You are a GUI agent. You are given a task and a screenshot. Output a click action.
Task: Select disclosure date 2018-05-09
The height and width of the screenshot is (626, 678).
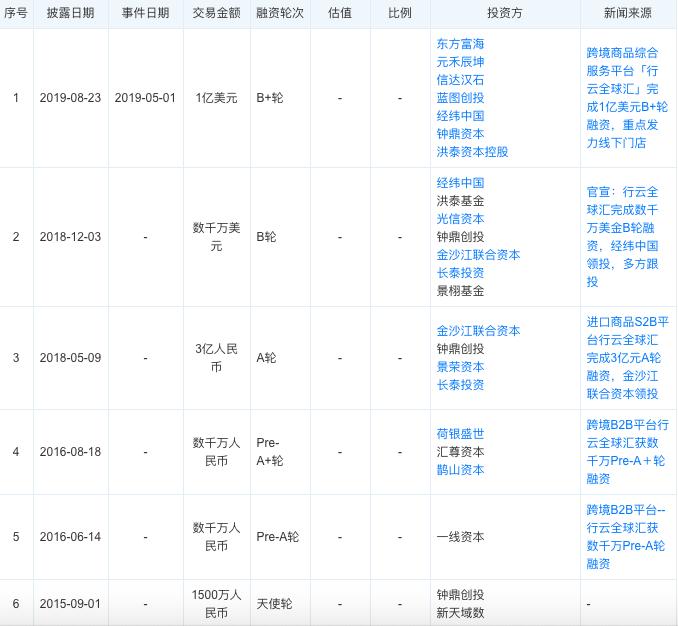point(70,358)
